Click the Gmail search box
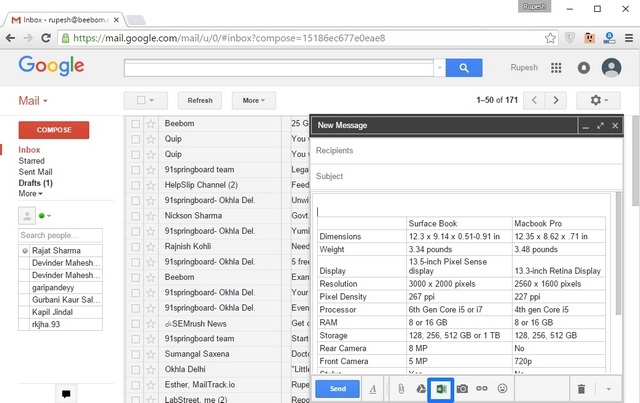 279,68
